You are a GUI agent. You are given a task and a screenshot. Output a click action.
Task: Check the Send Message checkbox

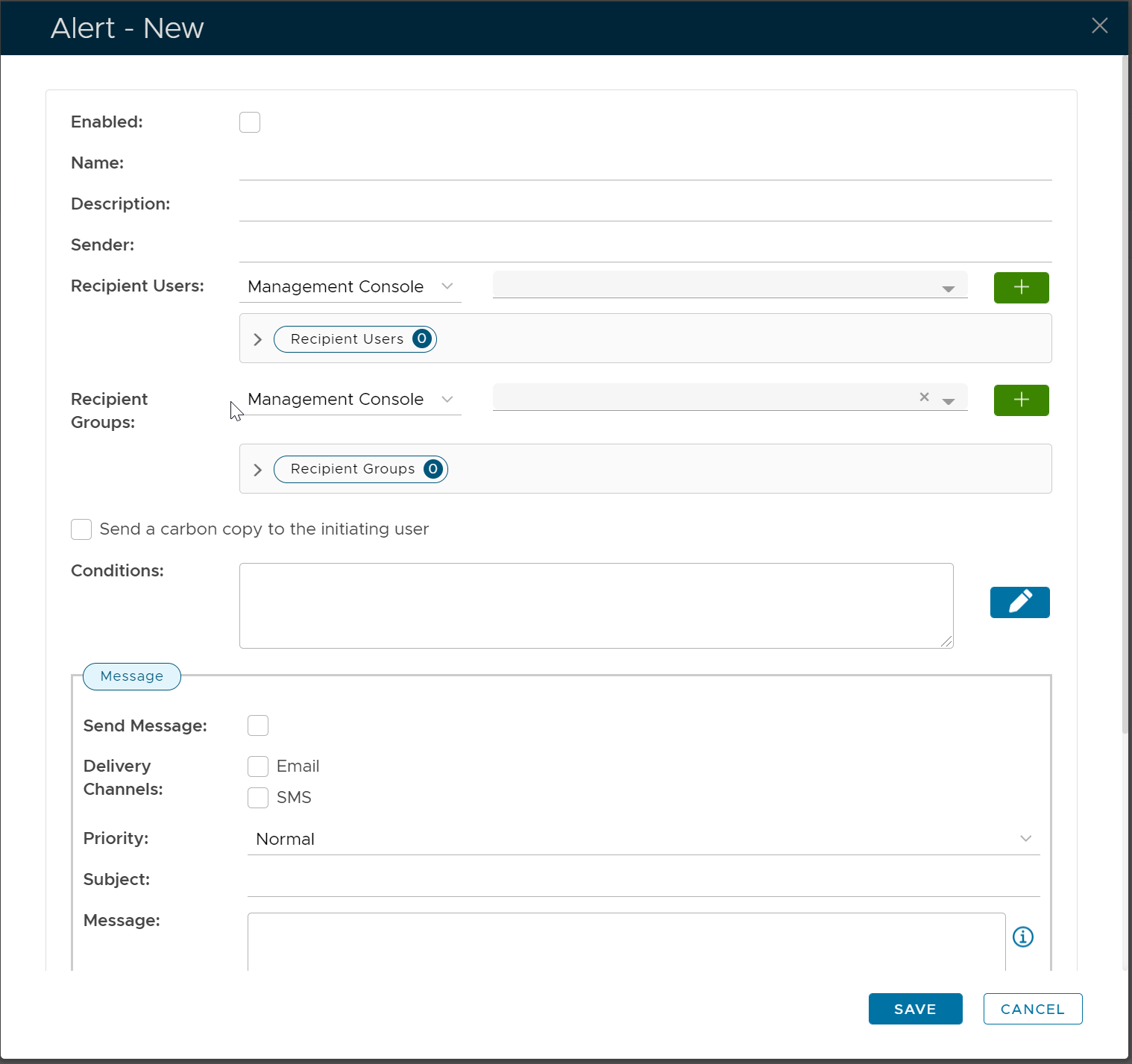(258, 725)
